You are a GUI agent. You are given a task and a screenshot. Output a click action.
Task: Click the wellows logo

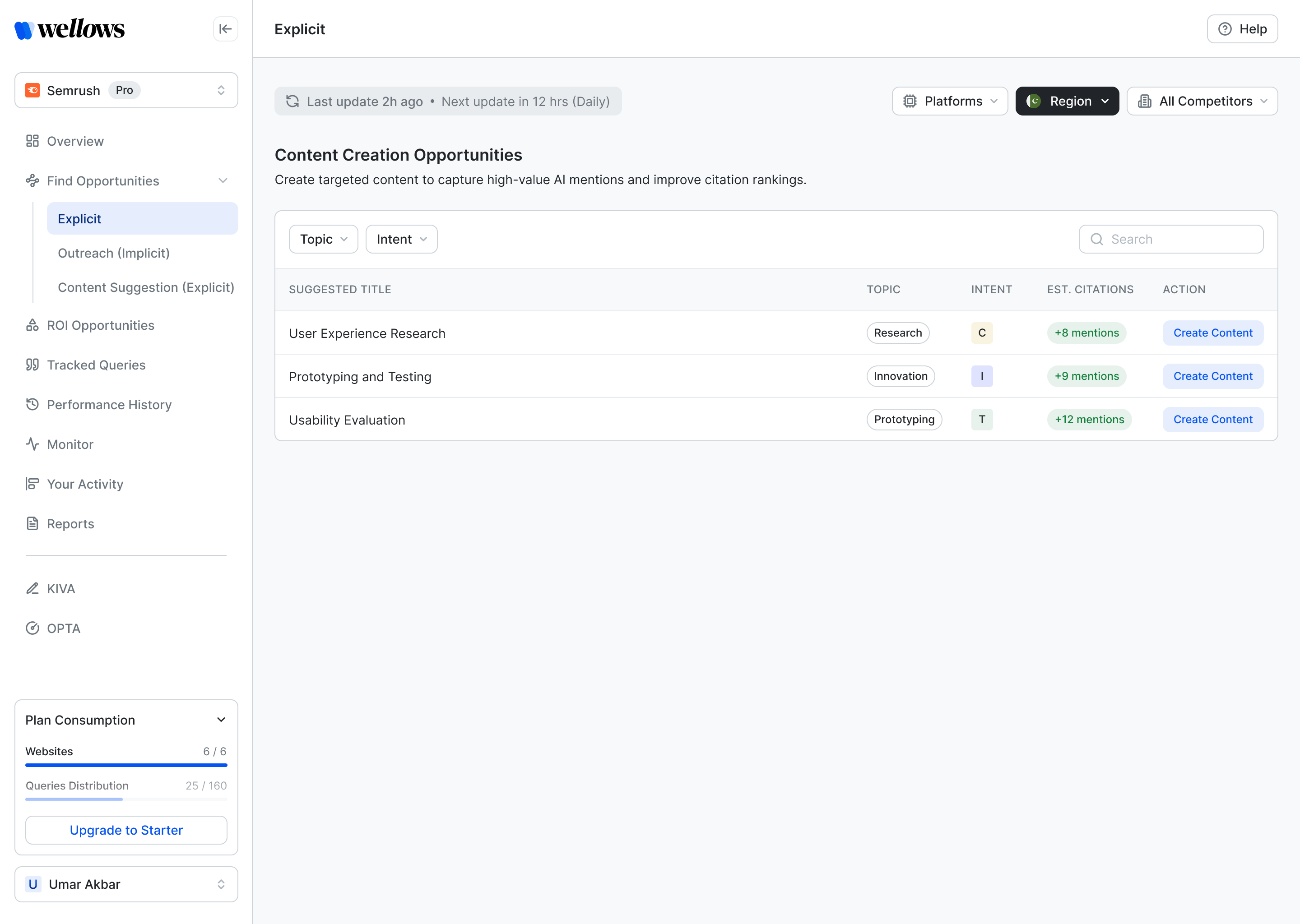coord(70,29)
